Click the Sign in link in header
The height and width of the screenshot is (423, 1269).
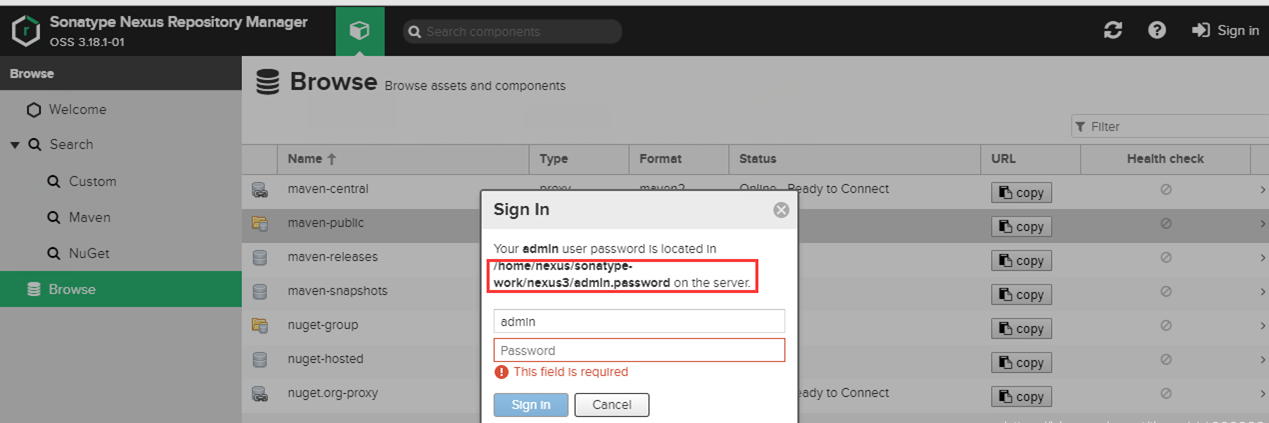[1226, 31]
